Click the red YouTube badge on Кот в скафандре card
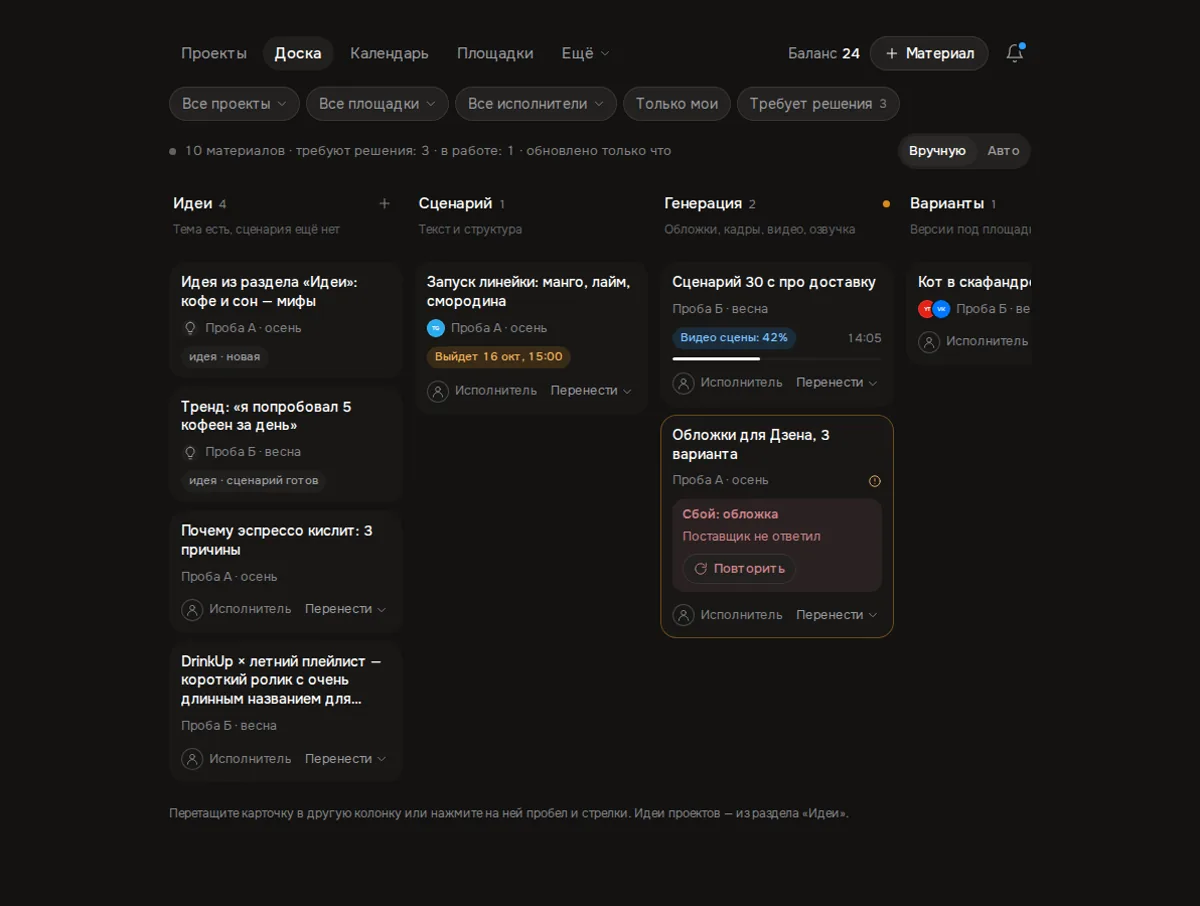 (927, 309)
